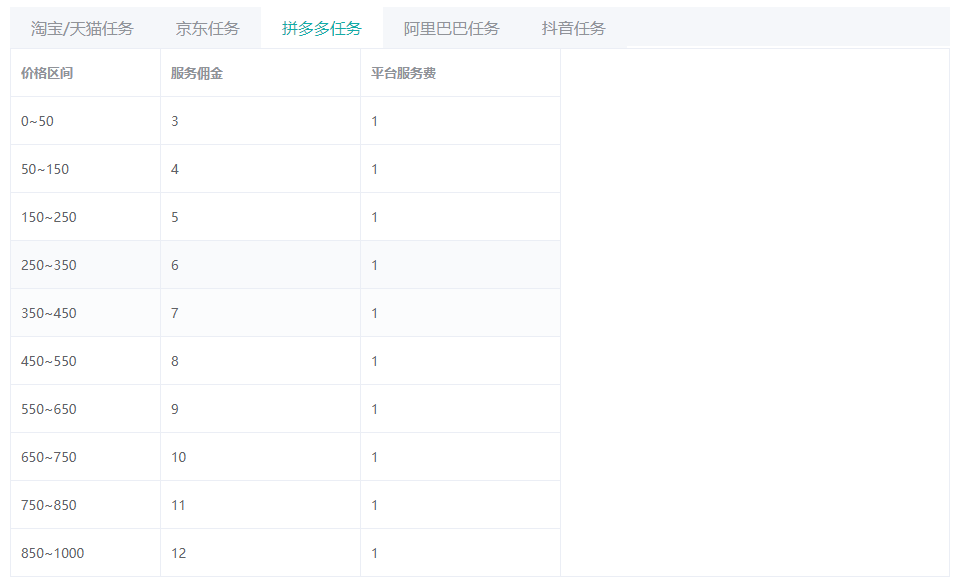Click service commission 5 in the 150~250 row
The width and height of the screenshot is (957, 583).
[x=261, y=217]
